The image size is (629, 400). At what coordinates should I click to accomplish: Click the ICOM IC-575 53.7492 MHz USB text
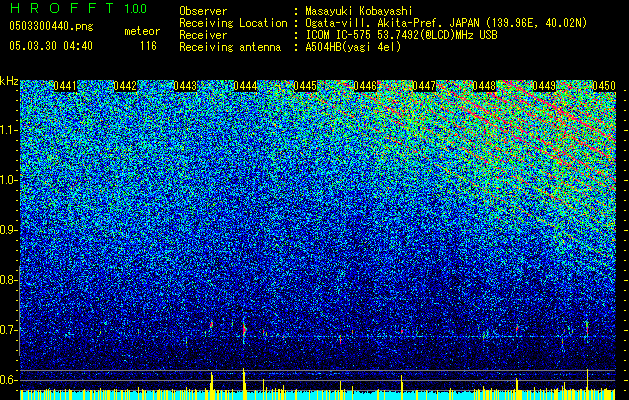coord(401,35)
